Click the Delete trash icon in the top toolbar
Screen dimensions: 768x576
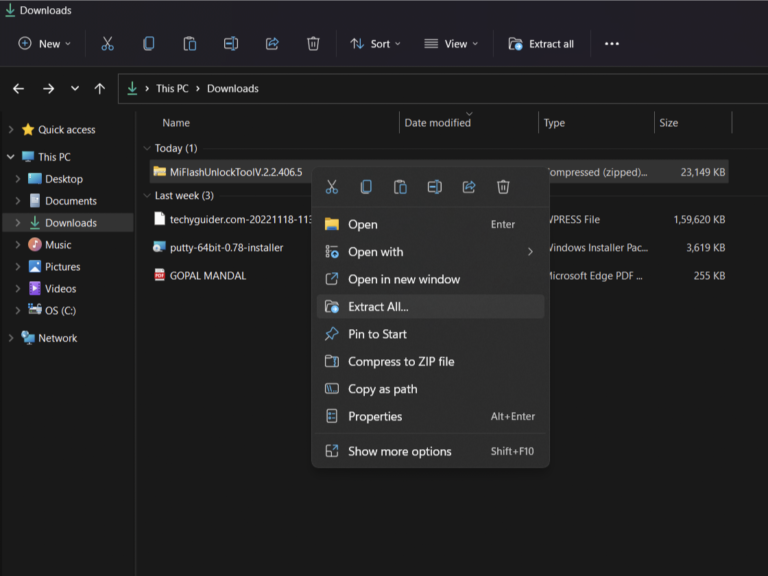[x=313, y=44]
